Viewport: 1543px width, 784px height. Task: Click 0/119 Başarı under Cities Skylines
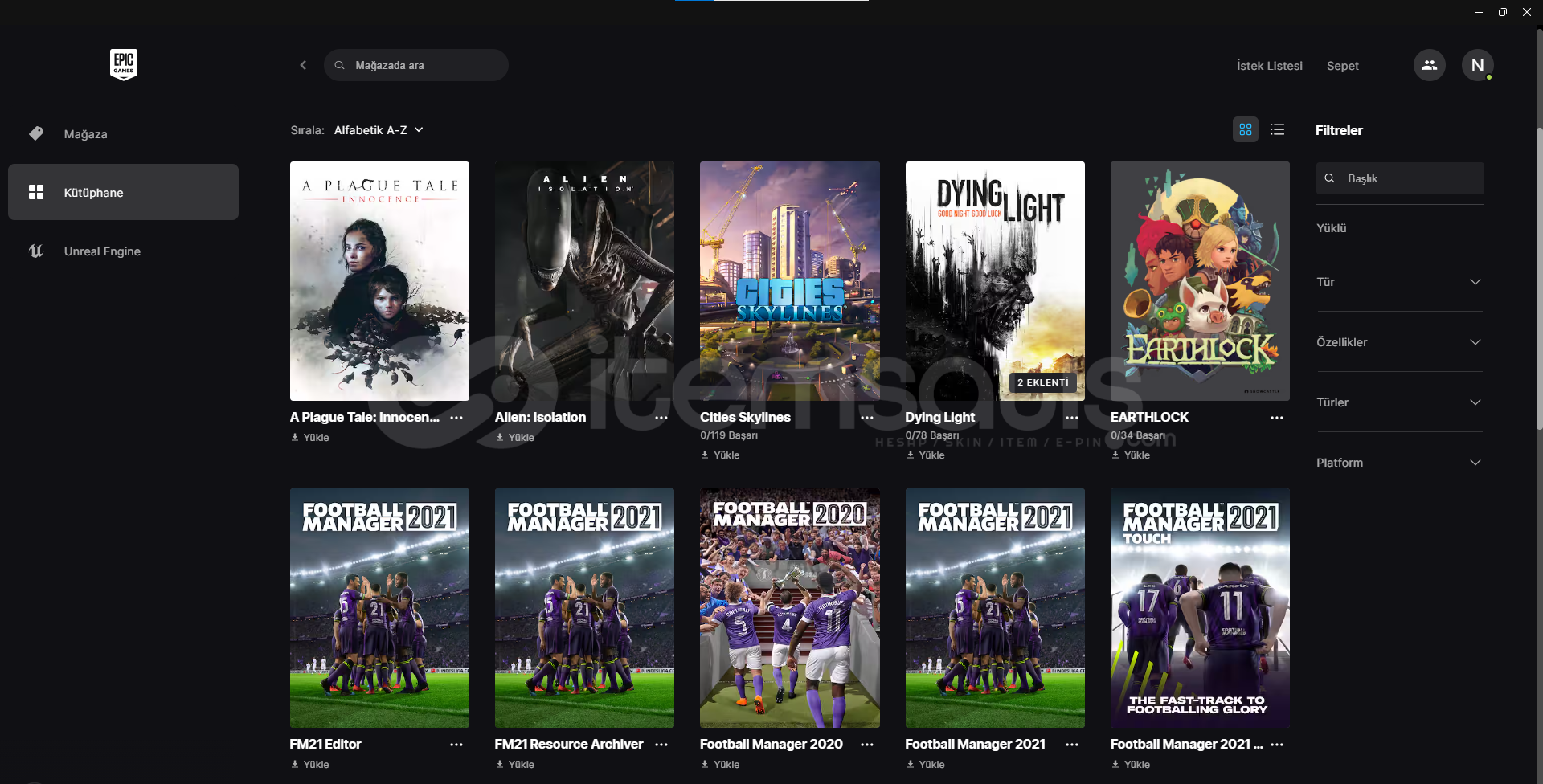click(x=729, y=435)
